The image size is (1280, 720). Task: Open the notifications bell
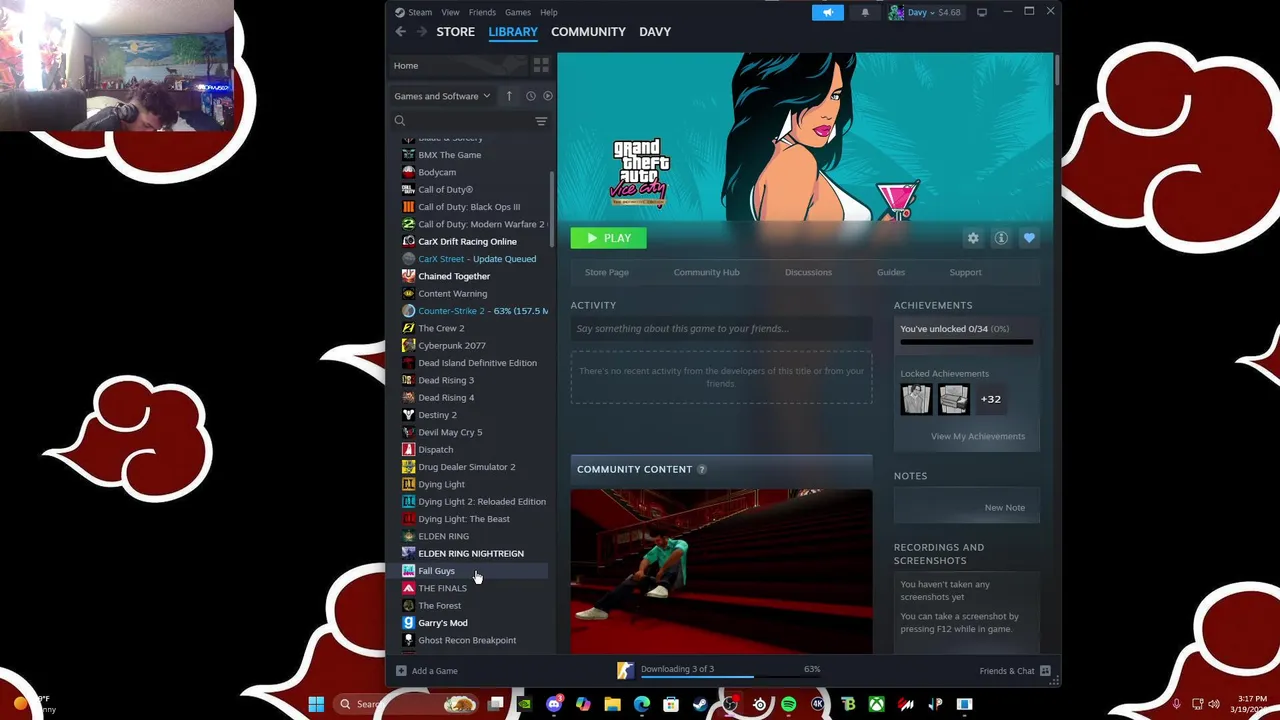(865, 12)
